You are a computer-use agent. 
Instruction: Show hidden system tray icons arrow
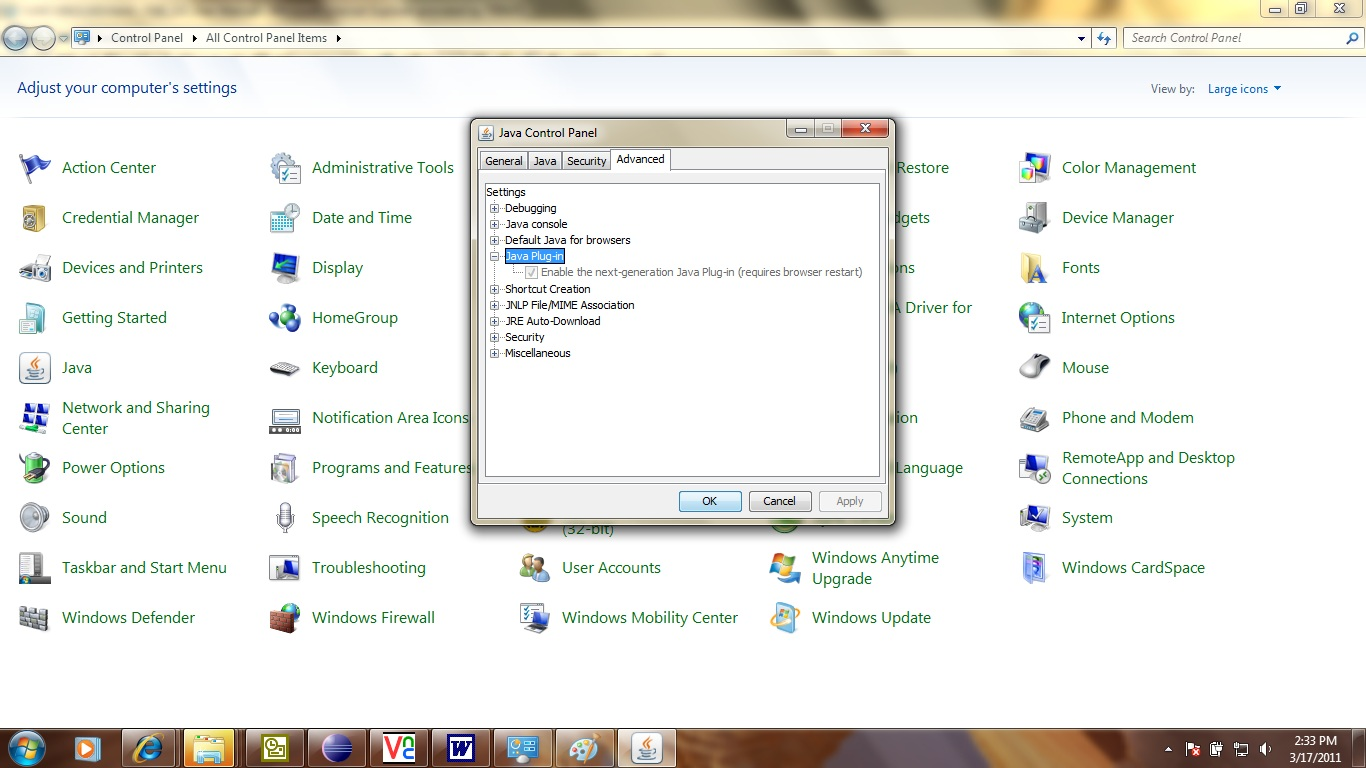[1168, 749]
